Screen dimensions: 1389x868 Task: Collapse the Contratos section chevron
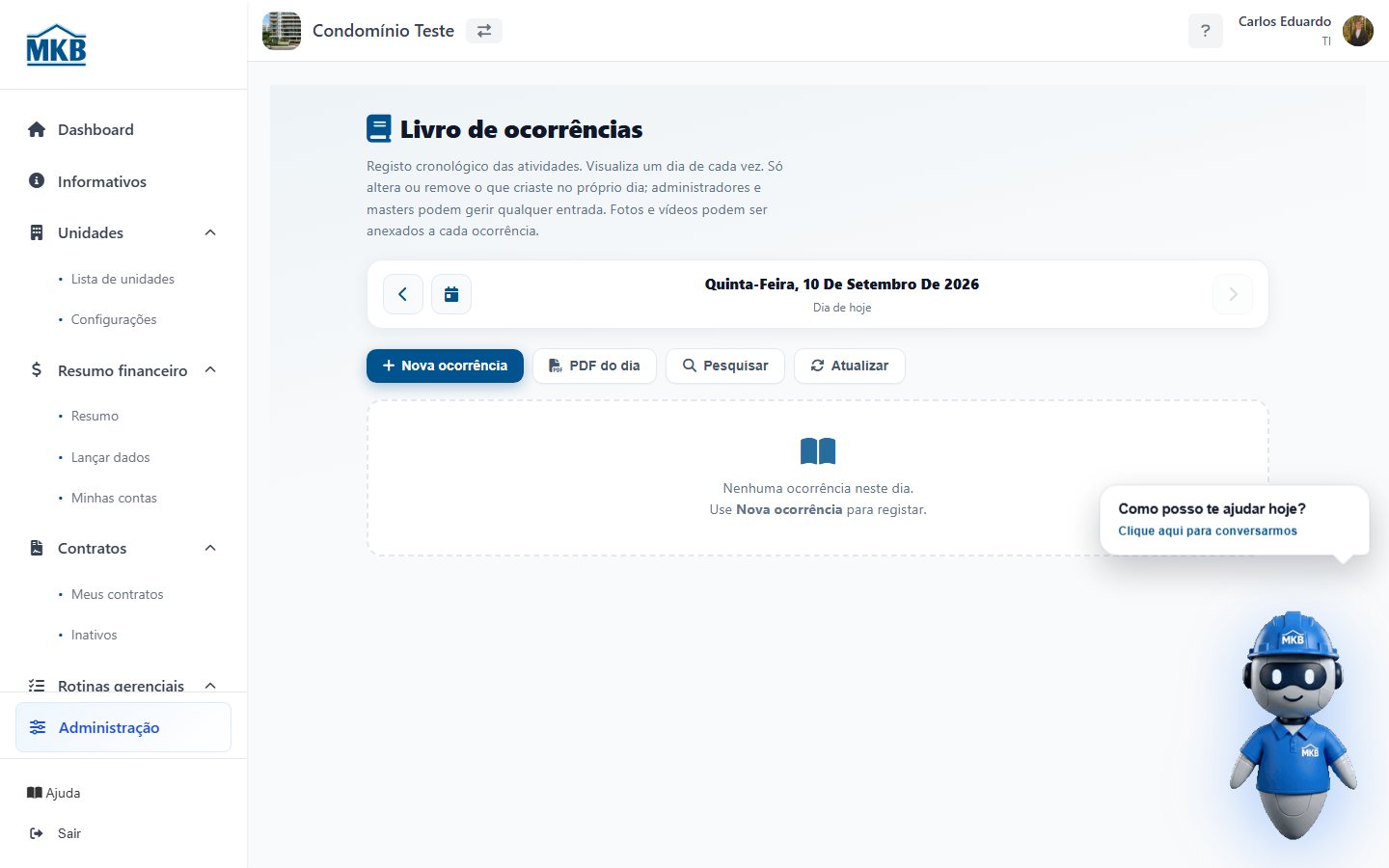coord(210,548)
